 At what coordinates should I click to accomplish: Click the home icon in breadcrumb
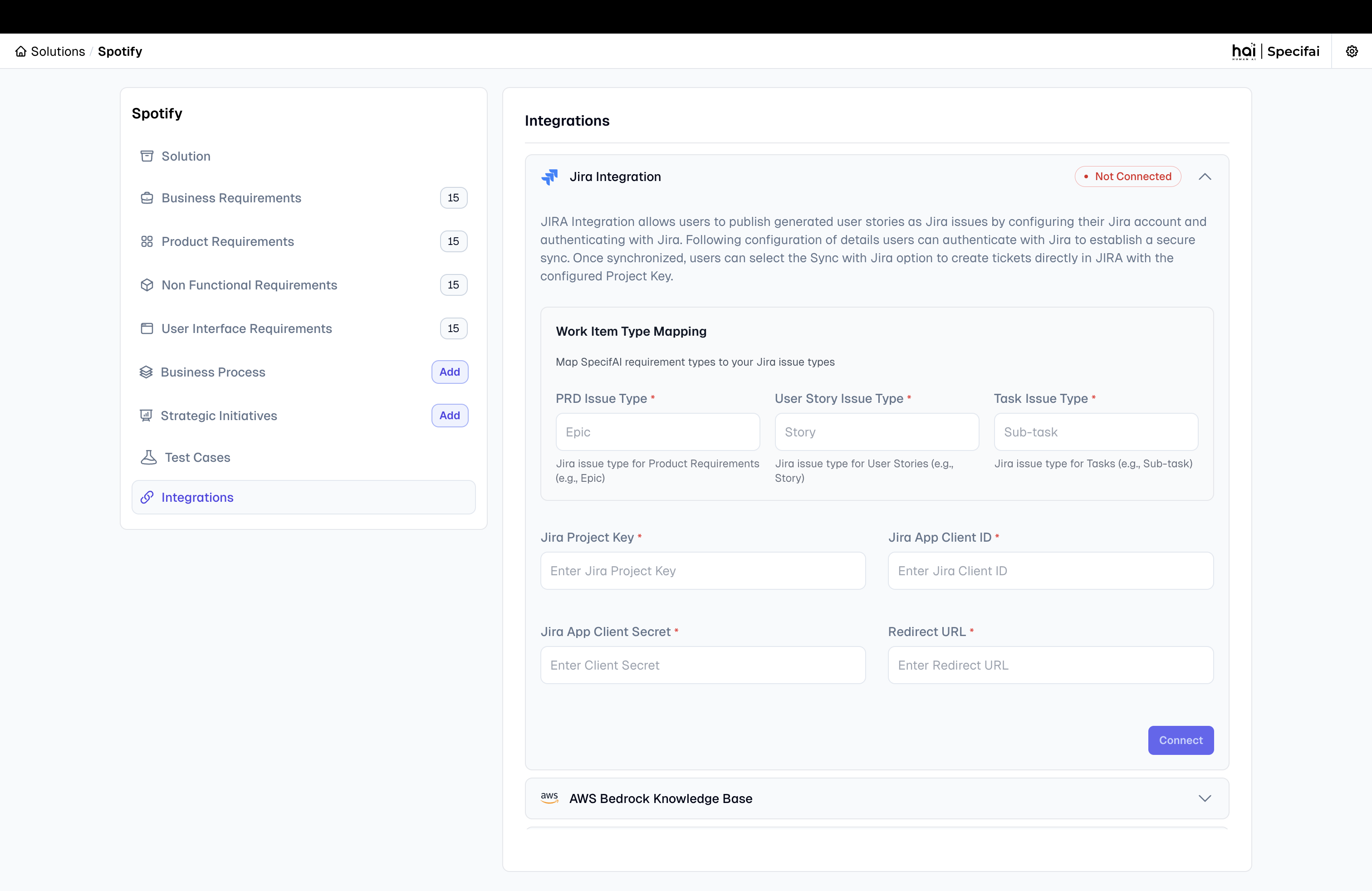[21, 51]
